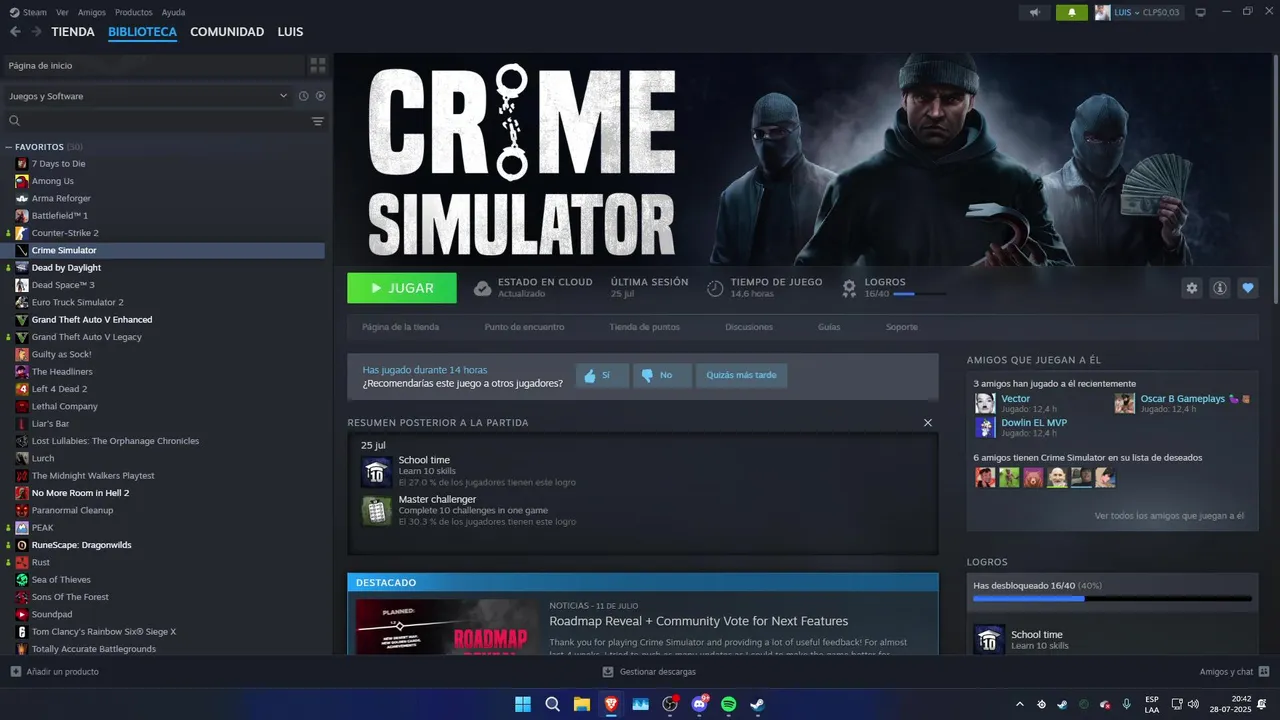Image resolution: width=1280 pixels, height=720 pixels.
Task: Open the Productos menu
Action: coord(134,12)
